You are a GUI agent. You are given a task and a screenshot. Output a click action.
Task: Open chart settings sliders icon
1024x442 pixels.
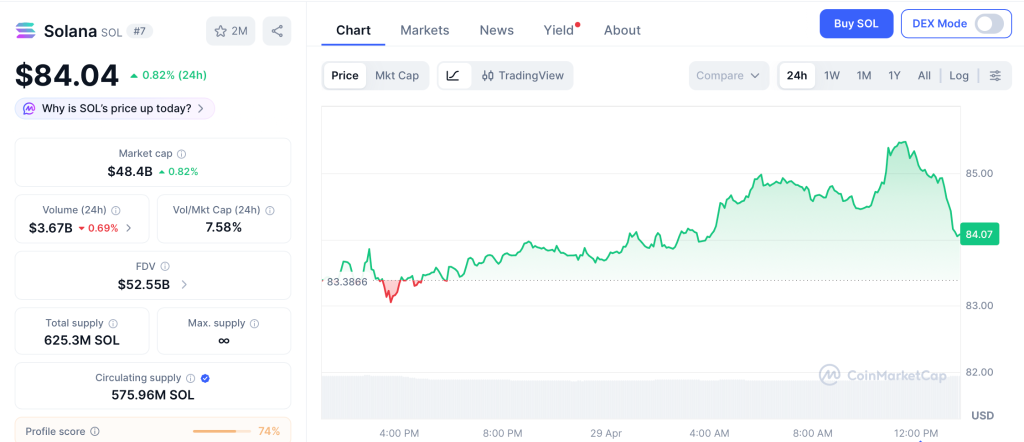[994, 76]
